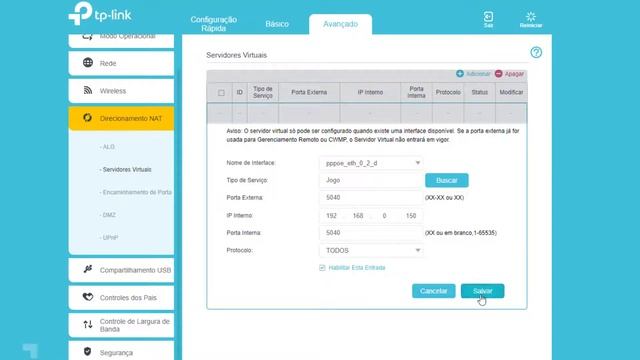Image resolution: width=640 pixels, height=360 pixels.
Task: Click the Protocolo column header
Action: click(x=448, y=92)
